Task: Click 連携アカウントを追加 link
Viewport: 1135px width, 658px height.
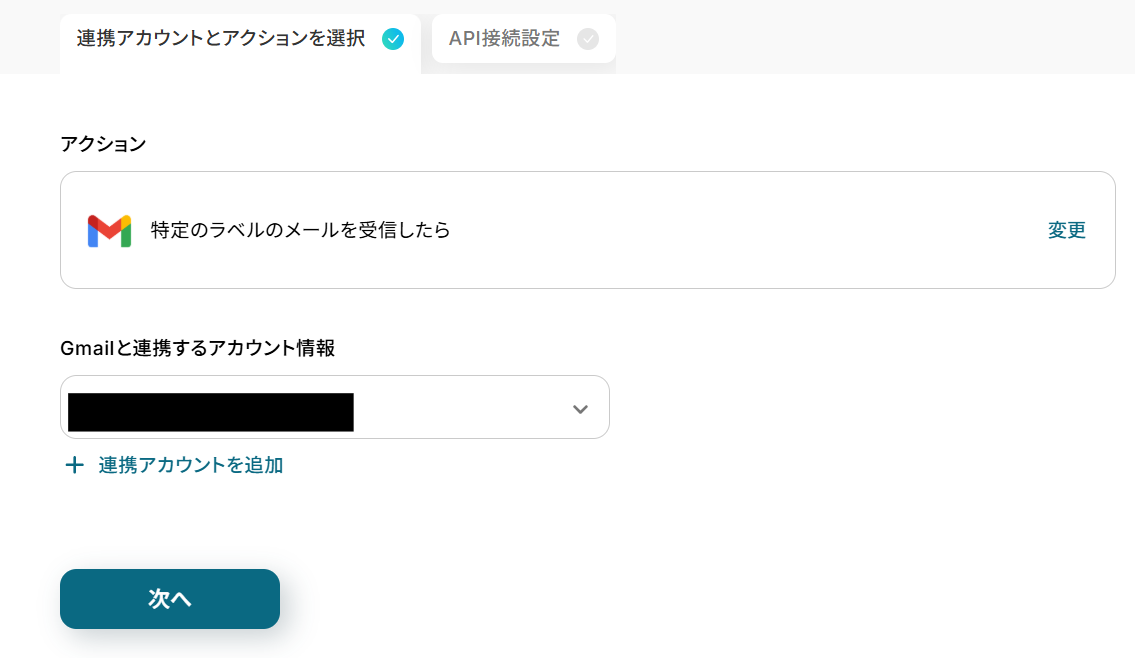Action: pyautogui.click(x=190, y=465)
